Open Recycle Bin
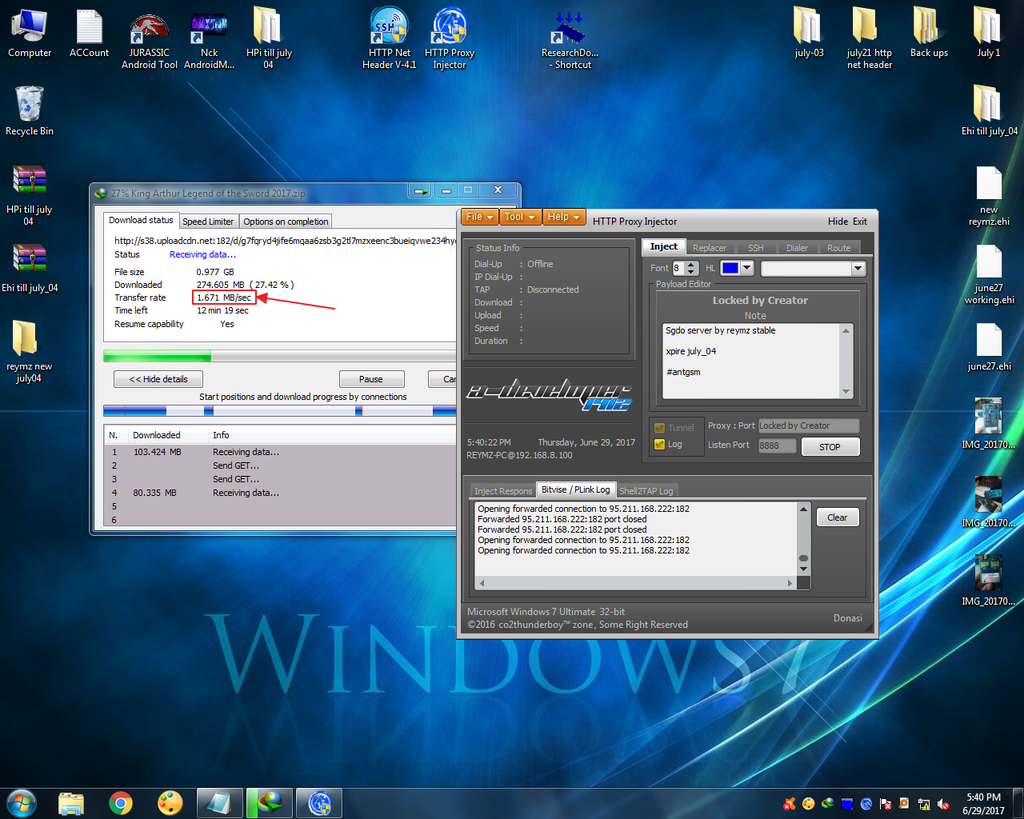This screenshot has height=819, width=1024. point(29,111)
